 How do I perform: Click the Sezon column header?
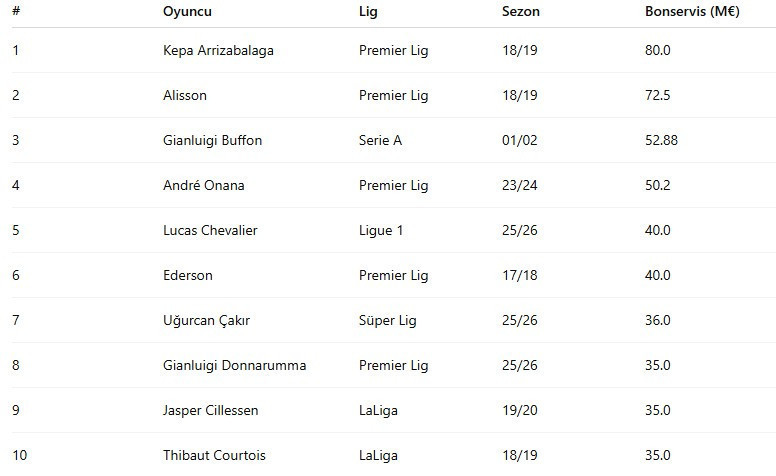tap(520, 12)
